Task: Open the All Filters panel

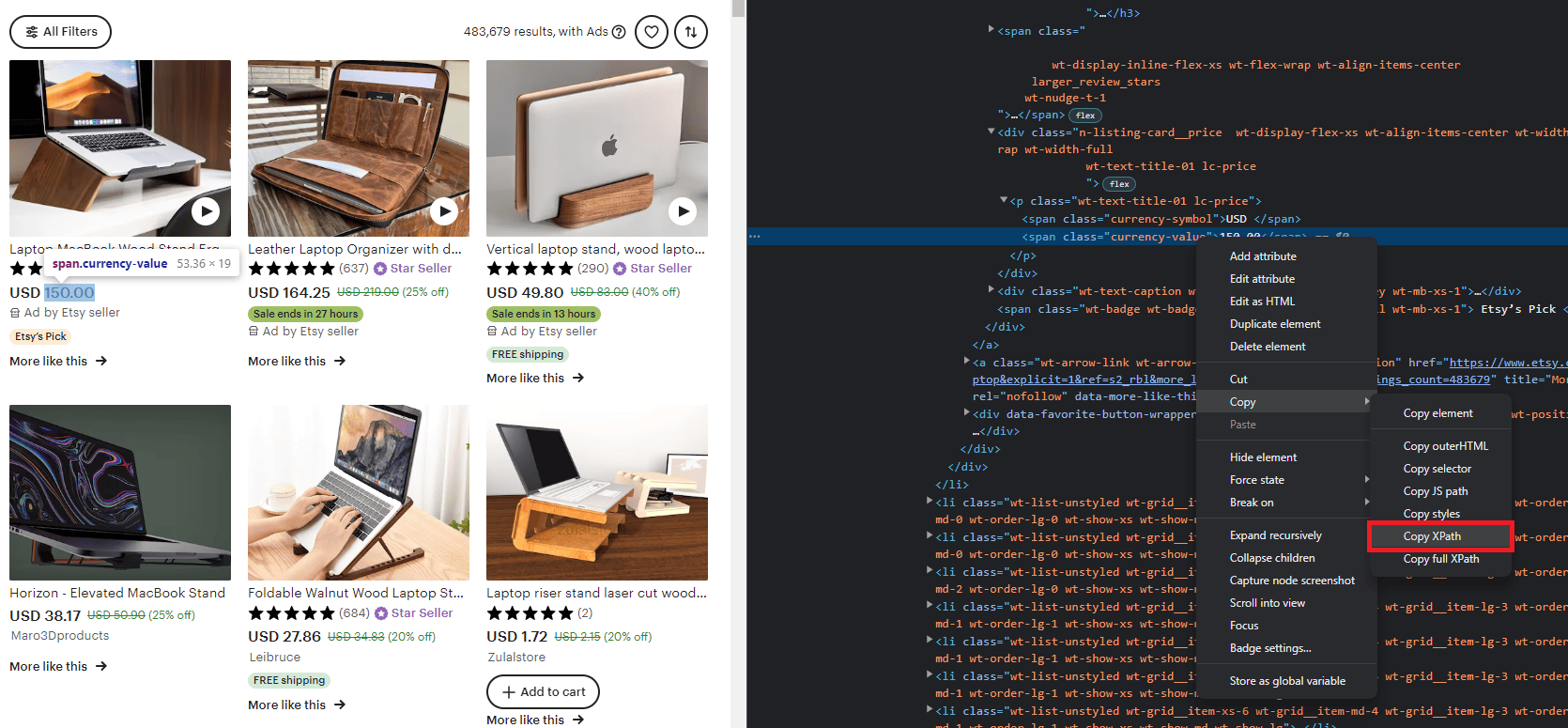Action: tap(60, 32)
